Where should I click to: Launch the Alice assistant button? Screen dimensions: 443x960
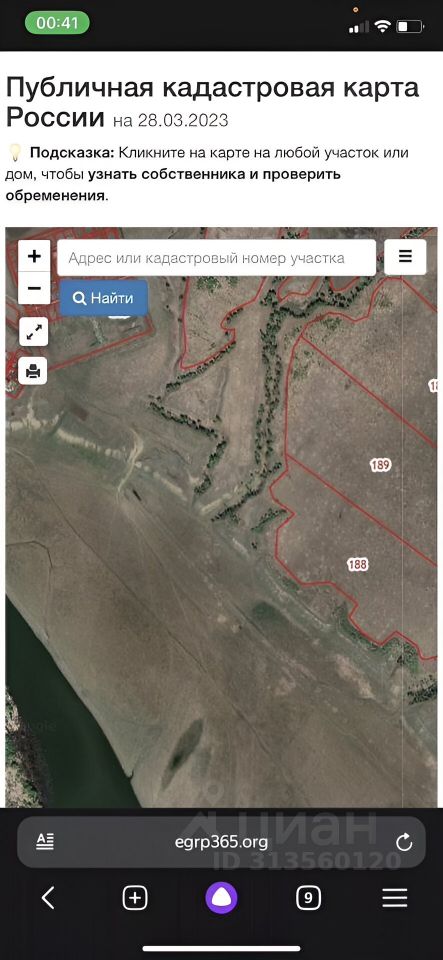[x=222, y=898]
